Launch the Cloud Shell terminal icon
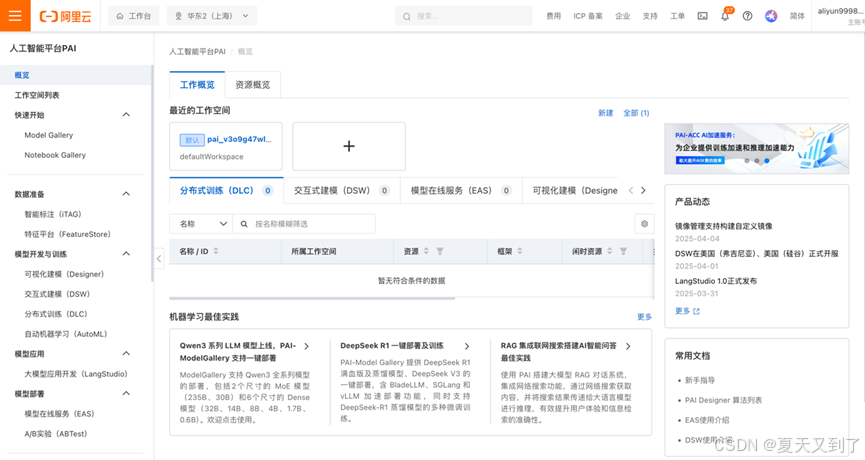Screen dimensions: 865x460 pos(702,16)
